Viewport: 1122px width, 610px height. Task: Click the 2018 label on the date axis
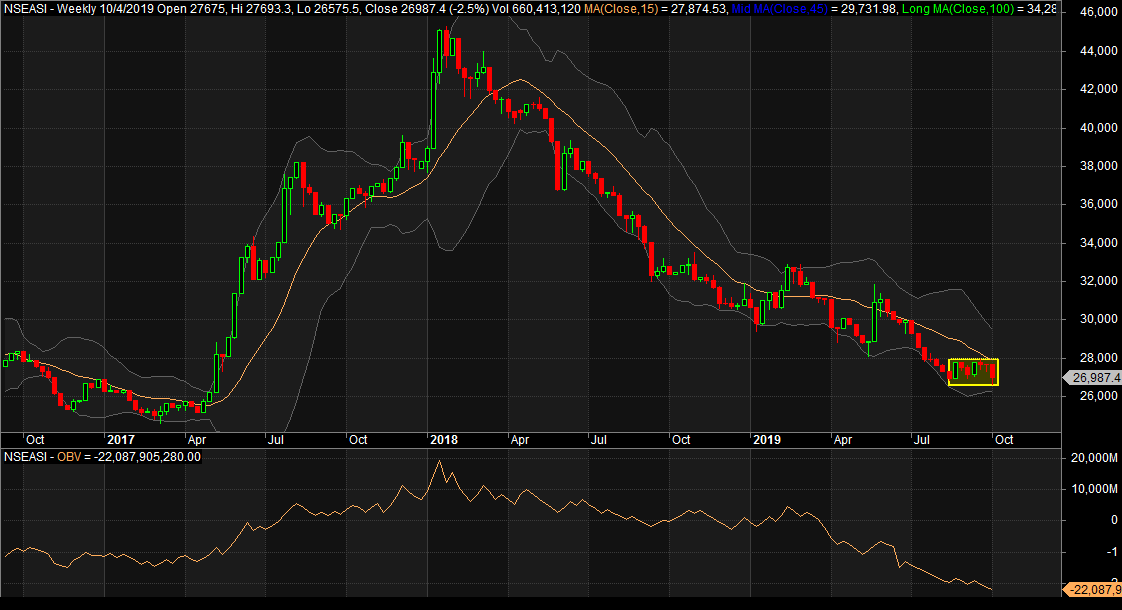(444, 439)
